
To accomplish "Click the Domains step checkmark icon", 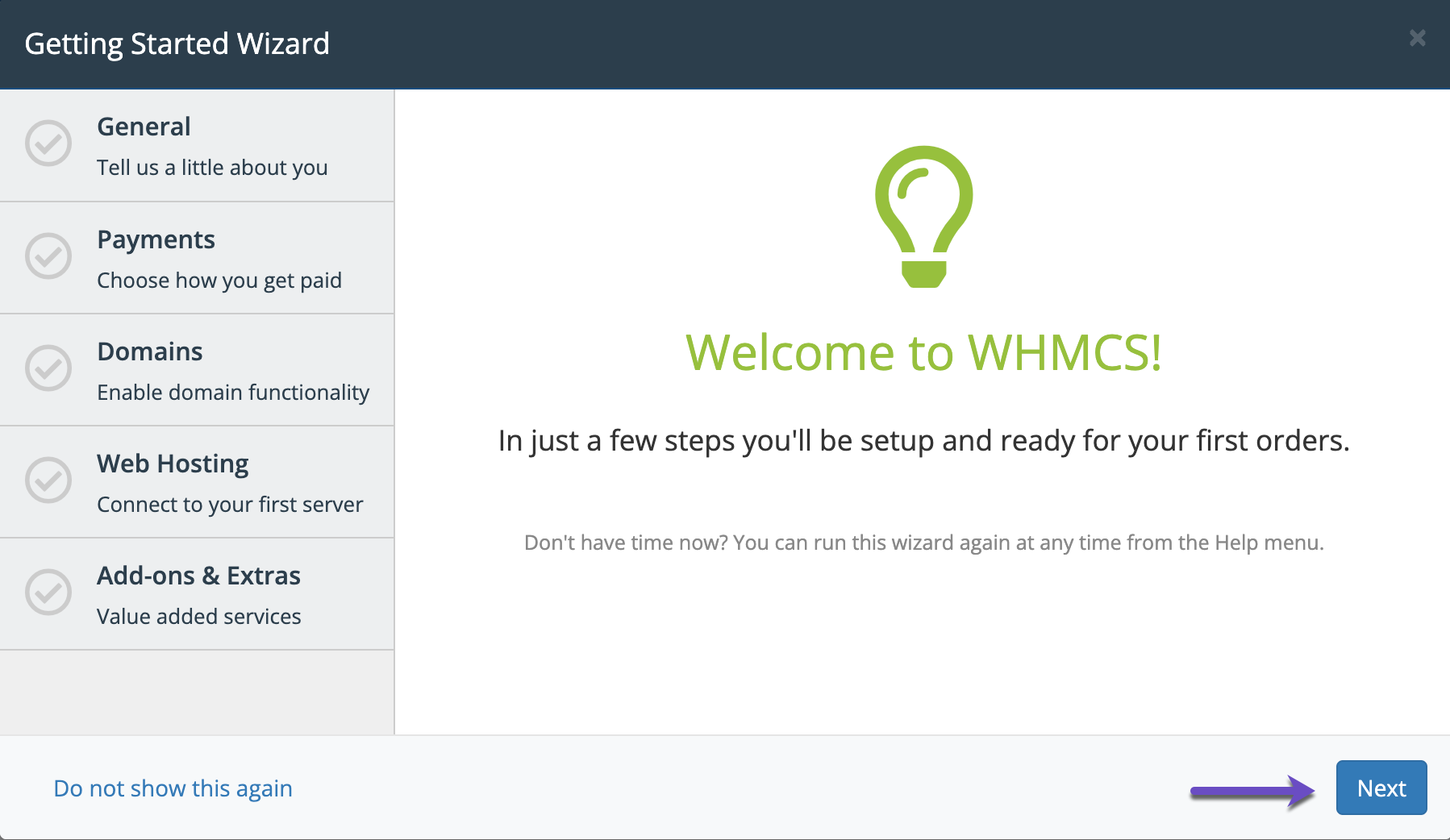I will pyautogui.click(x=48, y=368).
